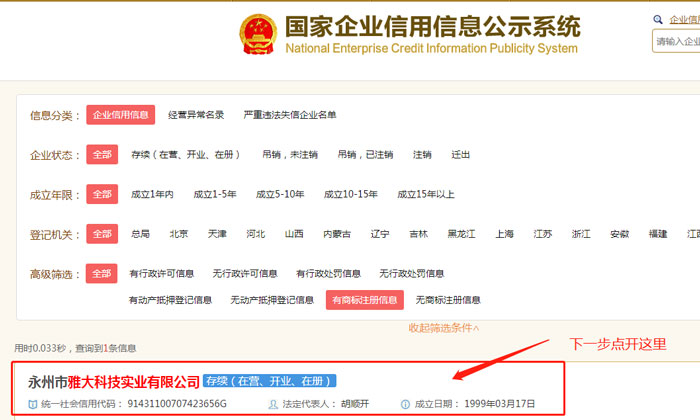
Task: Filter by 存续（在营、开业、在册） status
Action: (x=187, y=155)
